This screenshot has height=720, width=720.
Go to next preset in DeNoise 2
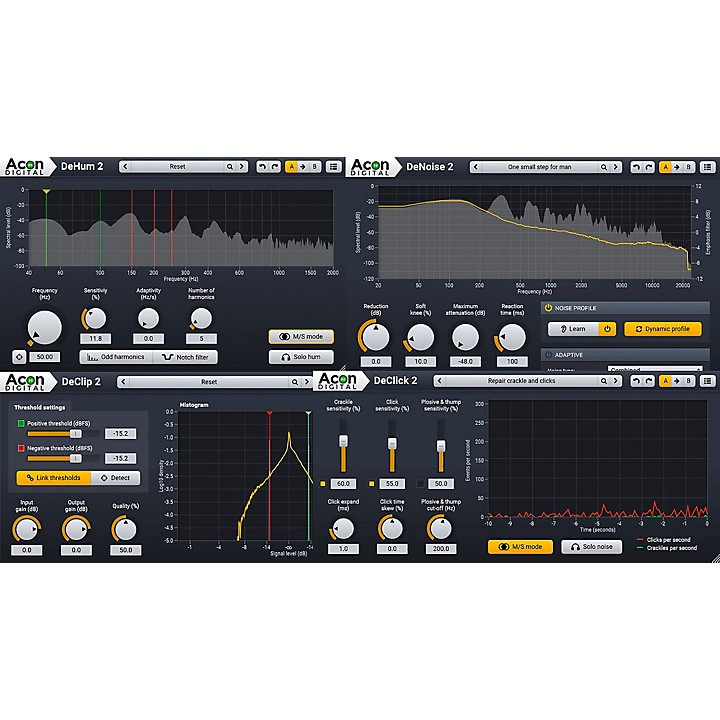[616, 167]
